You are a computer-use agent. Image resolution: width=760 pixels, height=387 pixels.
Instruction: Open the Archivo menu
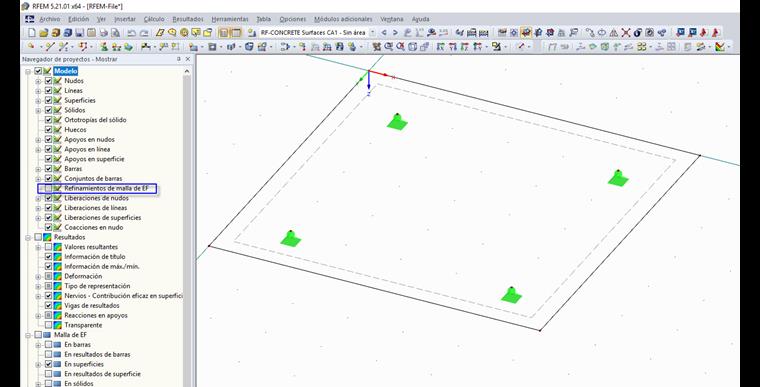click(49, 19)
